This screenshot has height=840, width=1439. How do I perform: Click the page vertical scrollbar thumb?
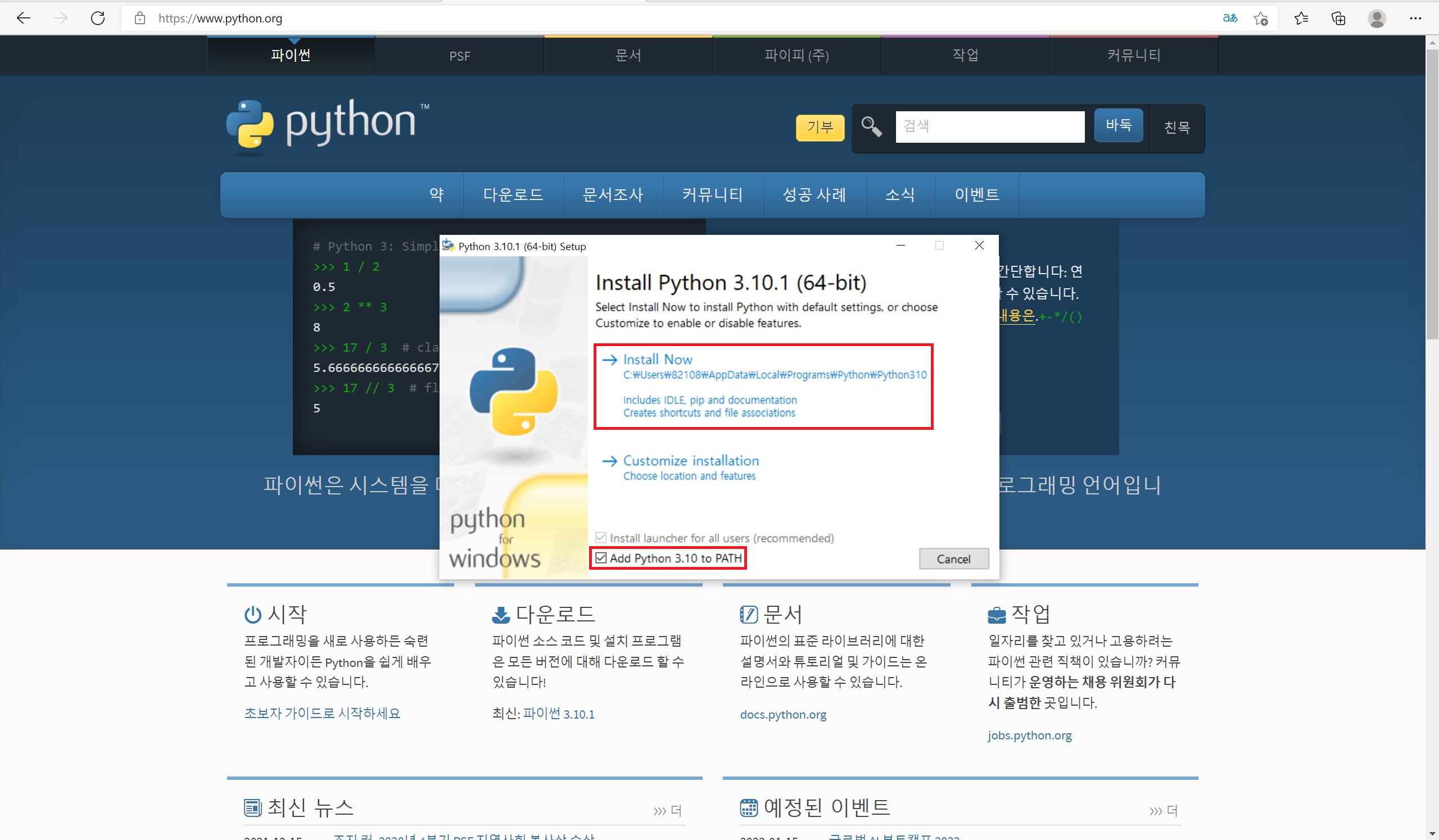[x=1432, y=194]
